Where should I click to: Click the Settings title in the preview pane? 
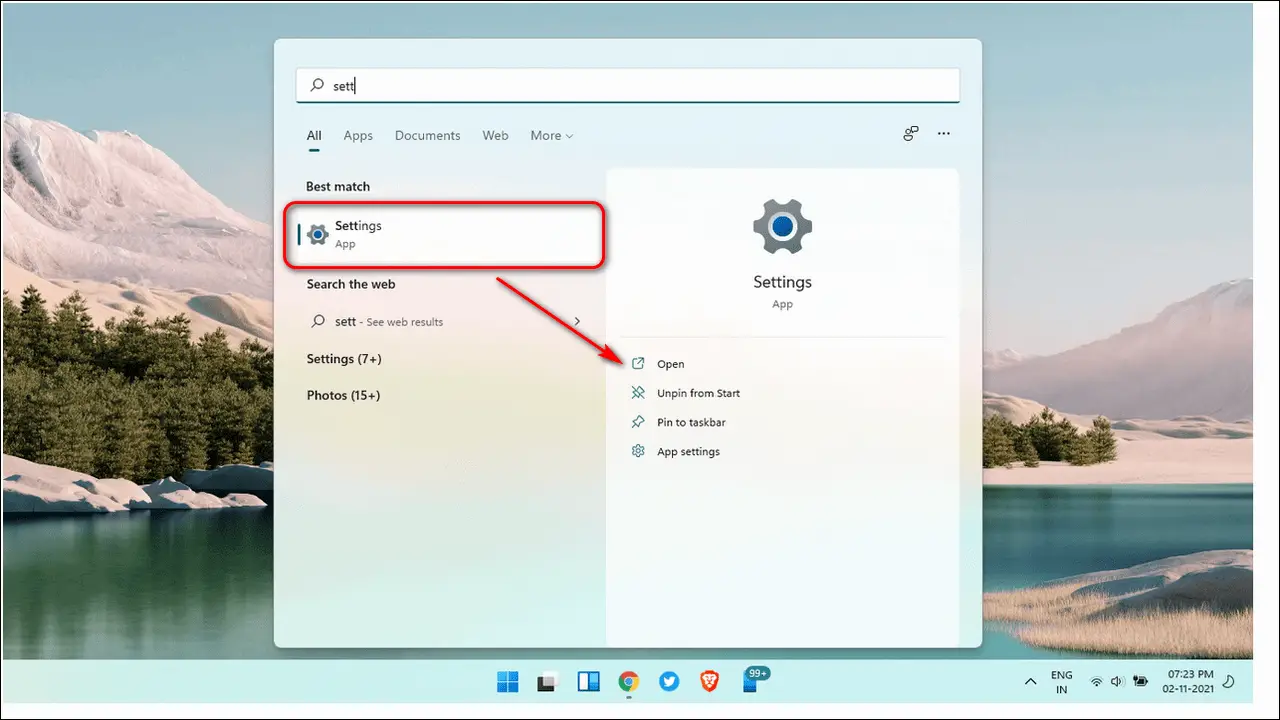[x=782, y=282]
